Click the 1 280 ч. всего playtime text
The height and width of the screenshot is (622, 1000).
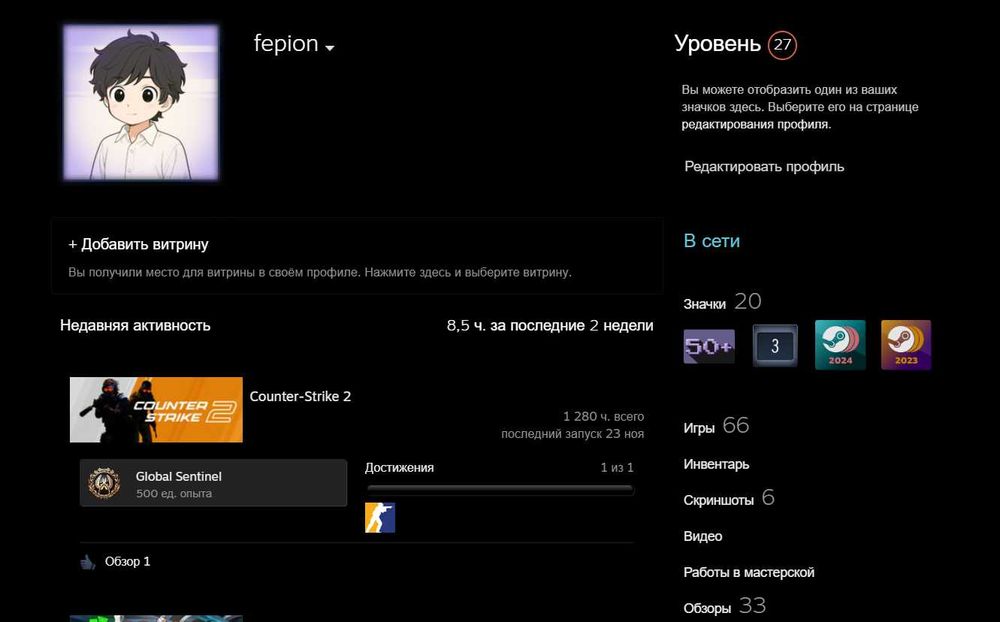(x=603, y=417)
